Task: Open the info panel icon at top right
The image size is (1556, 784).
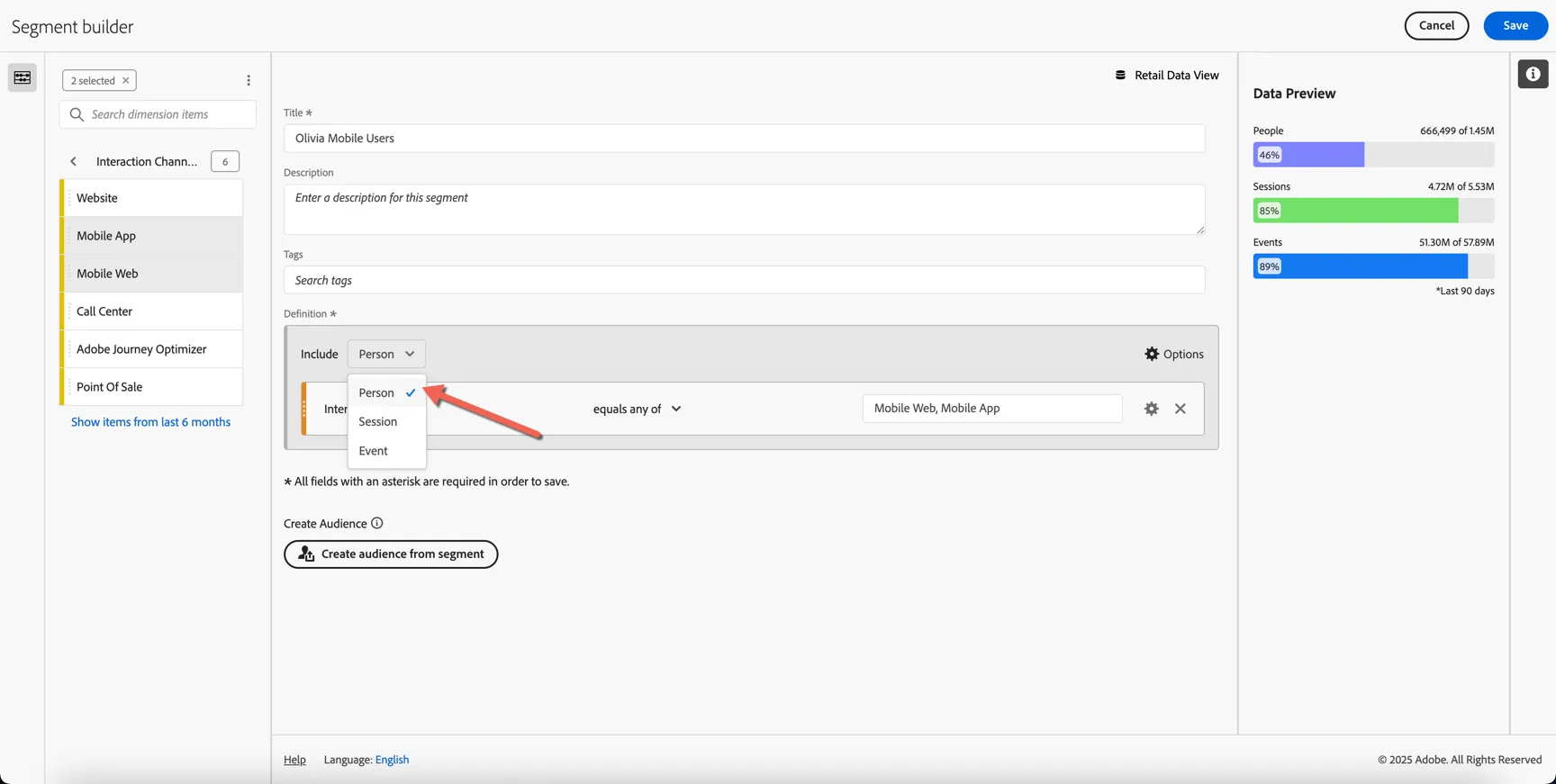Action: click(x=1533, y=74)
